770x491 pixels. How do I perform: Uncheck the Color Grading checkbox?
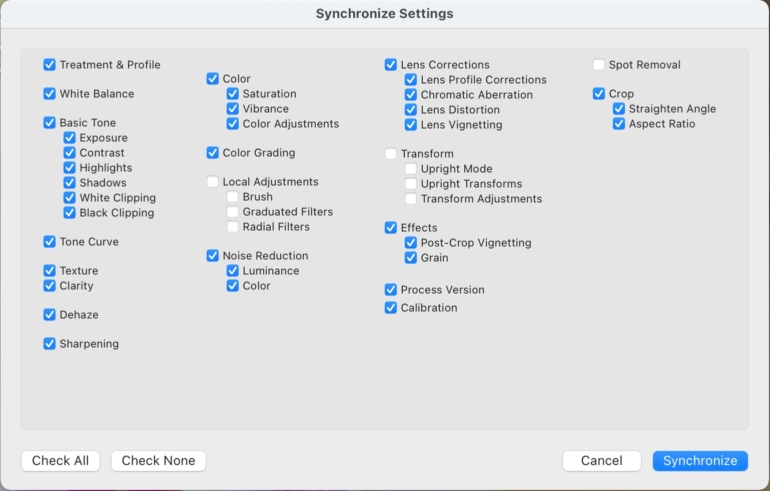213,153
